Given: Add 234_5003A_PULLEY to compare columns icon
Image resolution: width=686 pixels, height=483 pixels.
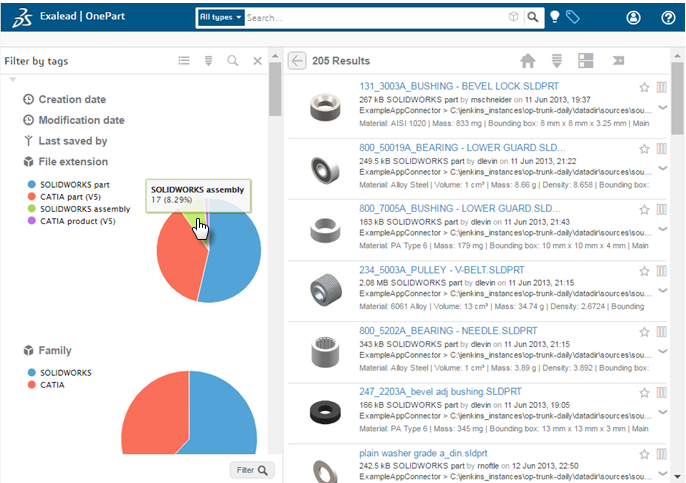Looking at the screenshot, I should pyautogui.click(x=662, y=270).
